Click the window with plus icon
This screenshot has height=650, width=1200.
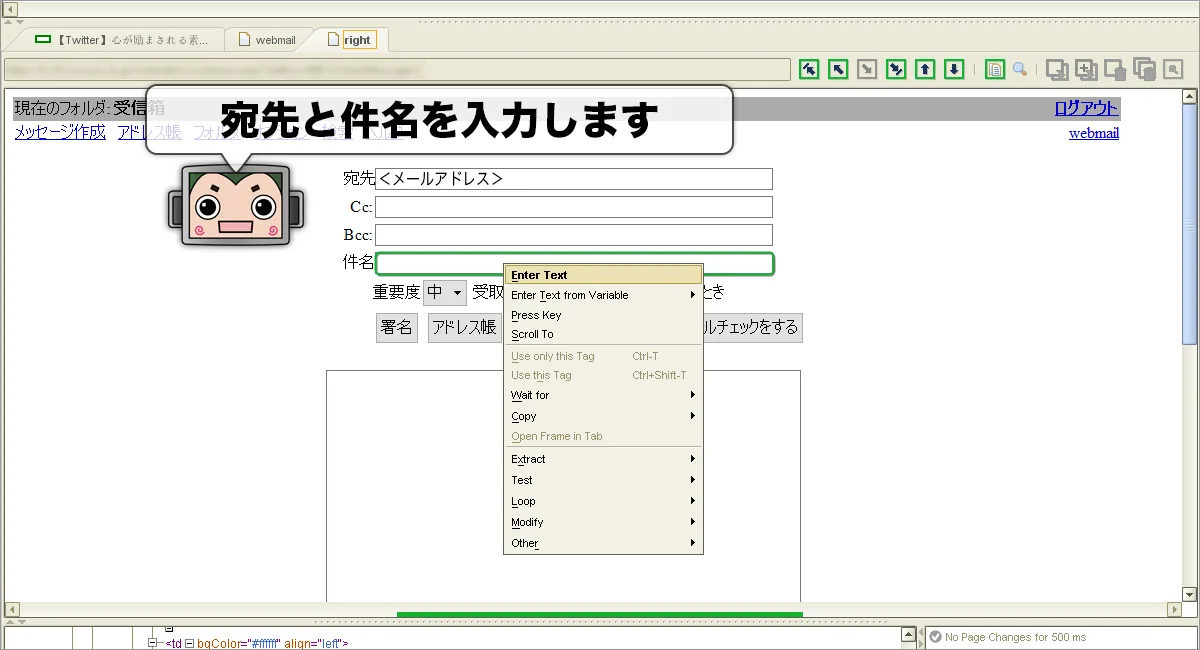tap(1086, 69)
